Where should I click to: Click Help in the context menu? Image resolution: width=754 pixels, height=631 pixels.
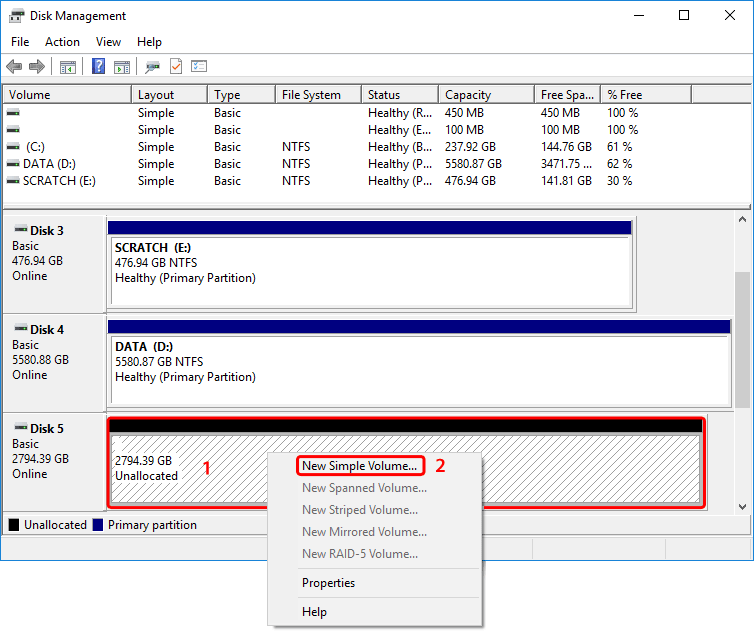pyautogui.click(x=314, y=611)
